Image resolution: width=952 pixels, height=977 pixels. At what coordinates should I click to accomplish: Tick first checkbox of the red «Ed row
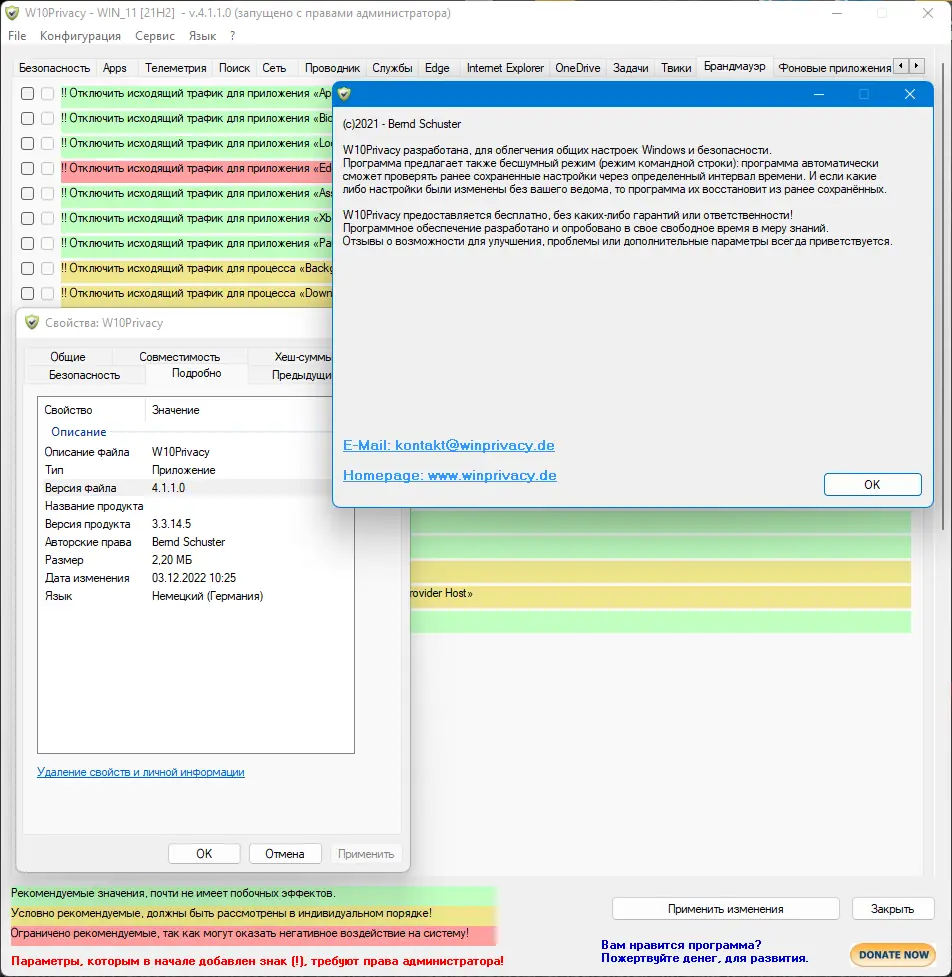click(27, 168)
